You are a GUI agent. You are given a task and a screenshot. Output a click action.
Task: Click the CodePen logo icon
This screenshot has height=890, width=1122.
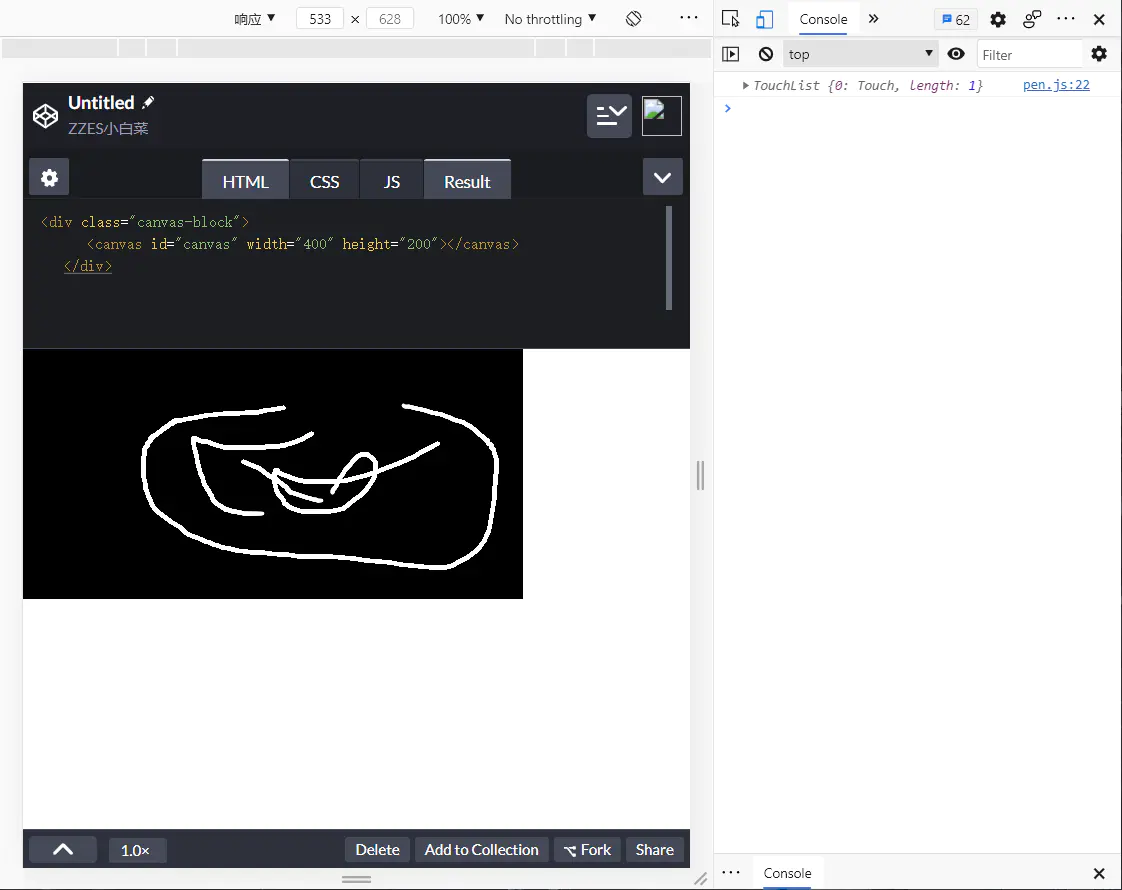coord(45,116)
